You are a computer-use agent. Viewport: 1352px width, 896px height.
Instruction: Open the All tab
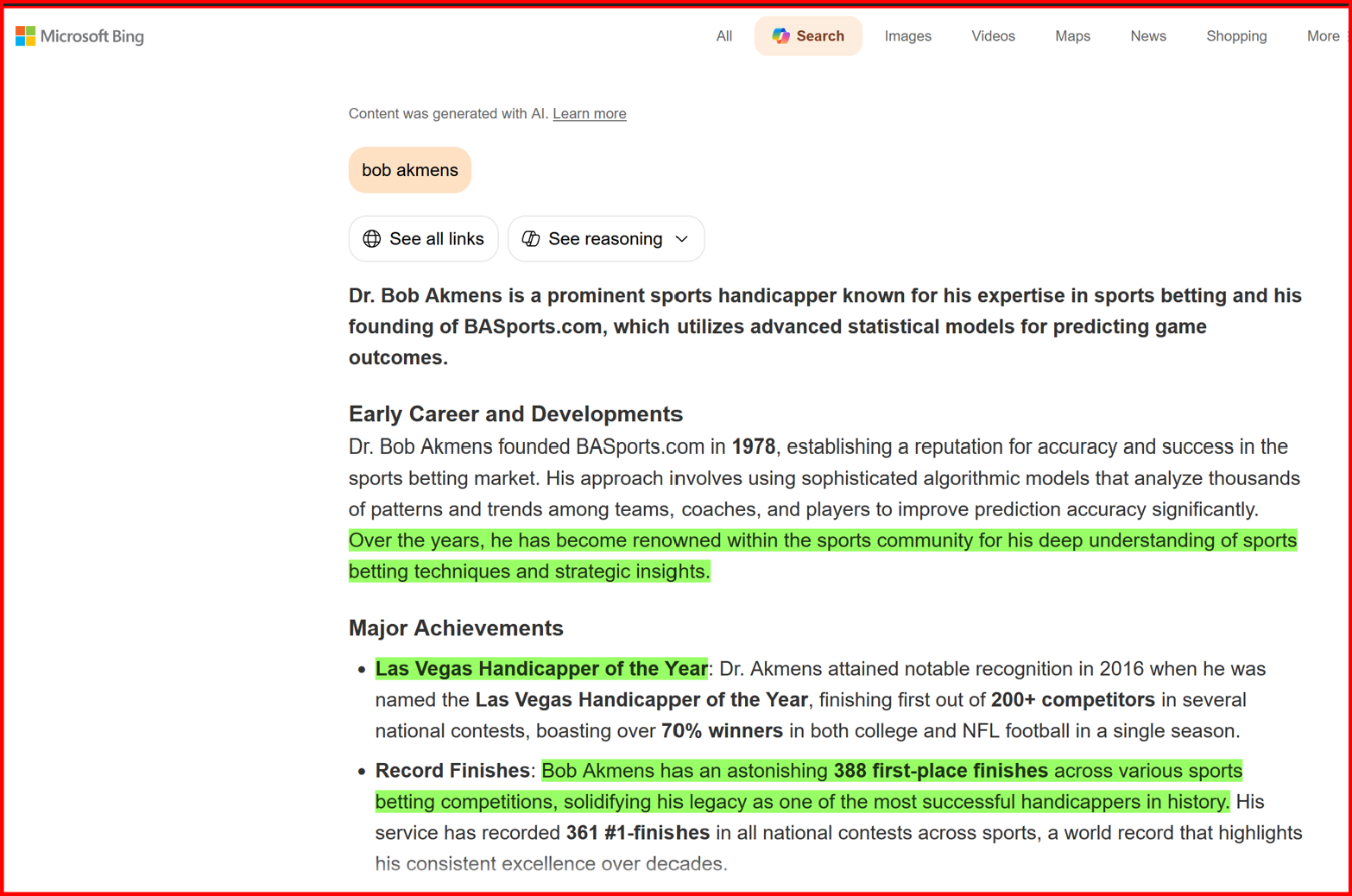coord(723,36)
